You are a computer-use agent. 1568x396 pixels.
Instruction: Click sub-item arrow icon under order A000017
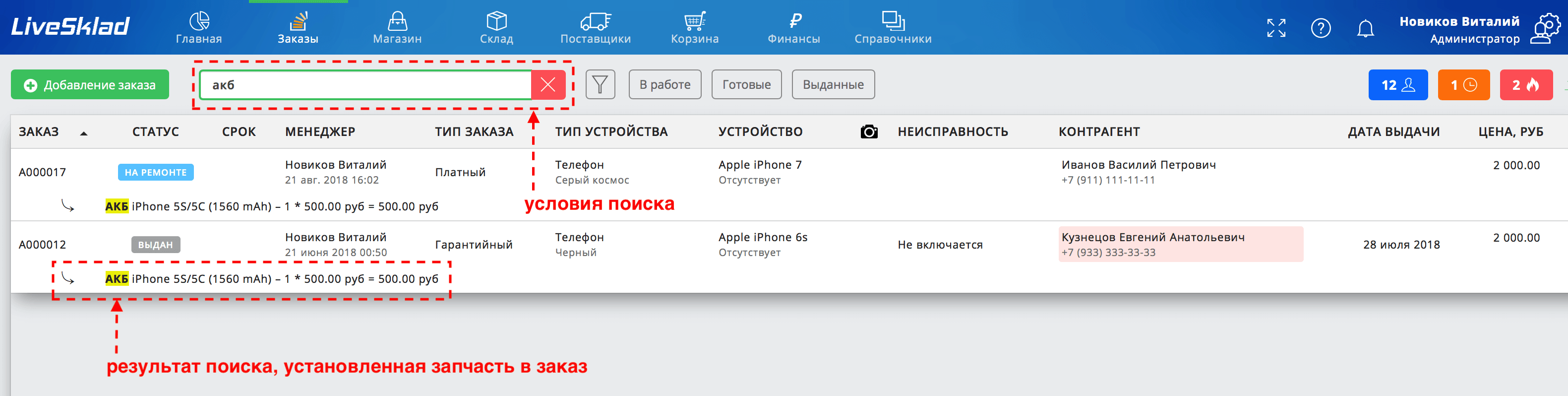click(67, 206)
